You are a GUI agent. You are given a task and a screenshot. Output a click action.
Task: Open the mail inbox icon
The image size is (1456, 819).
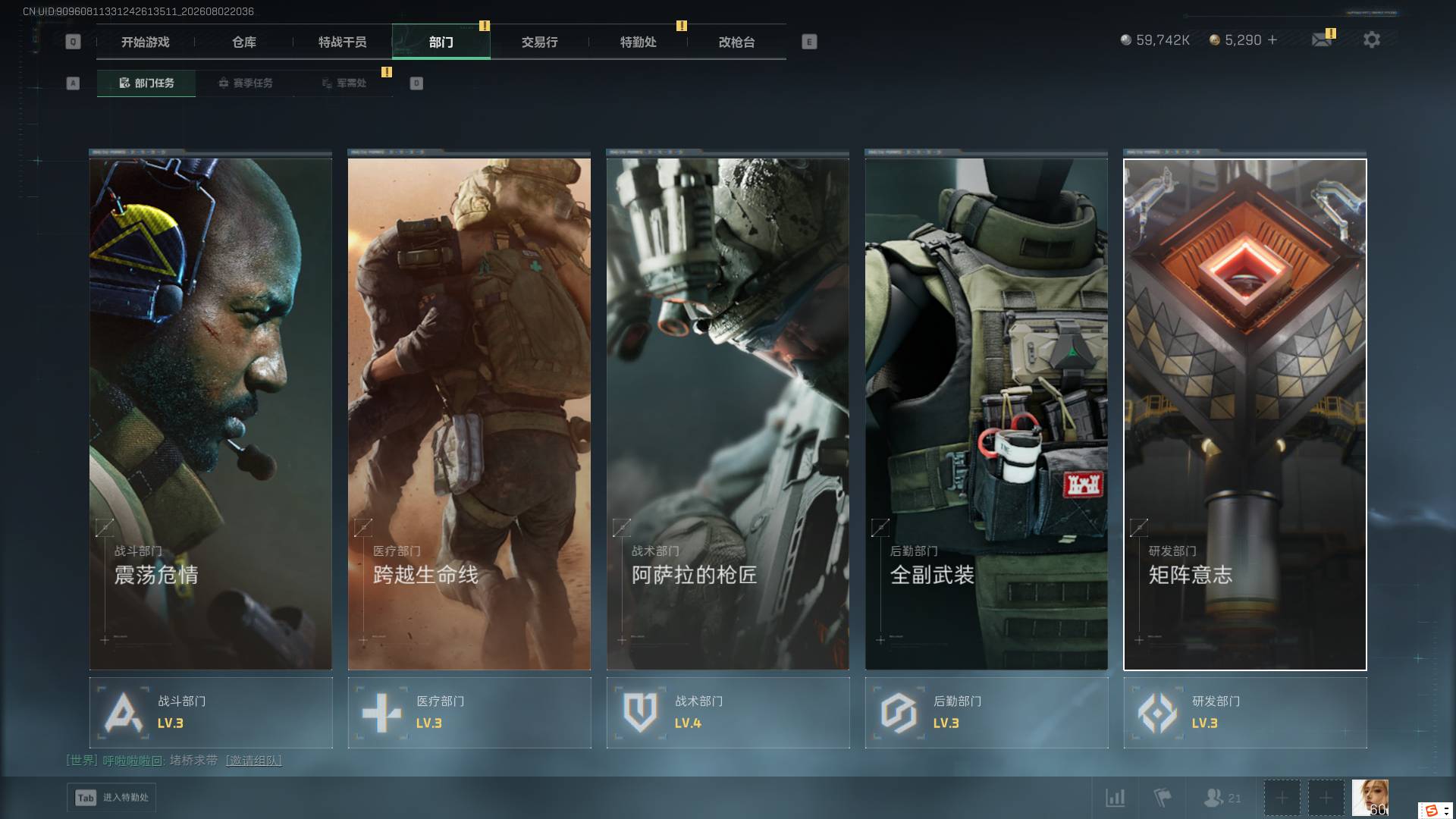(1322, 40)
